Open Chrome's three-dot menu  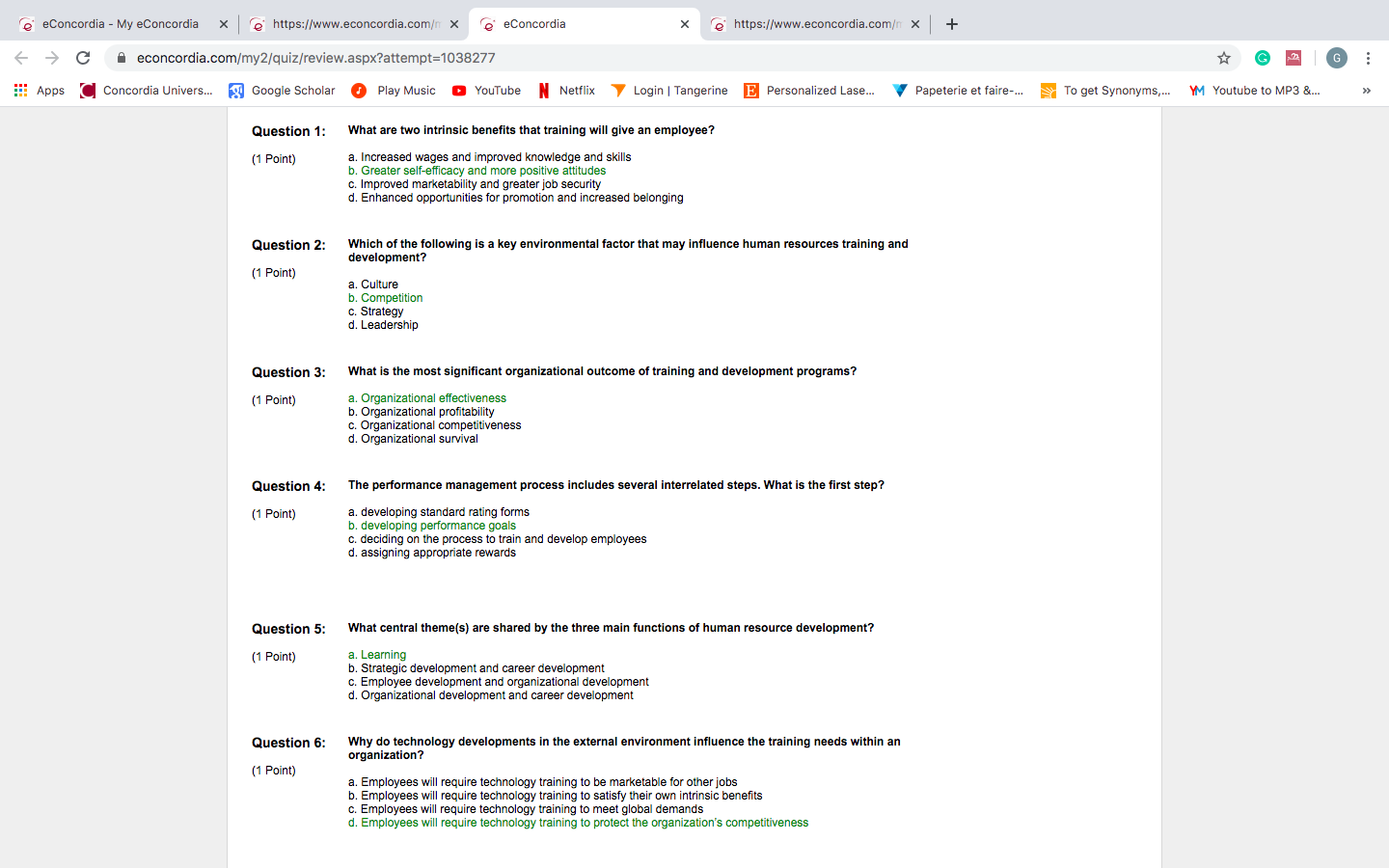click(x=1368, y=58)
